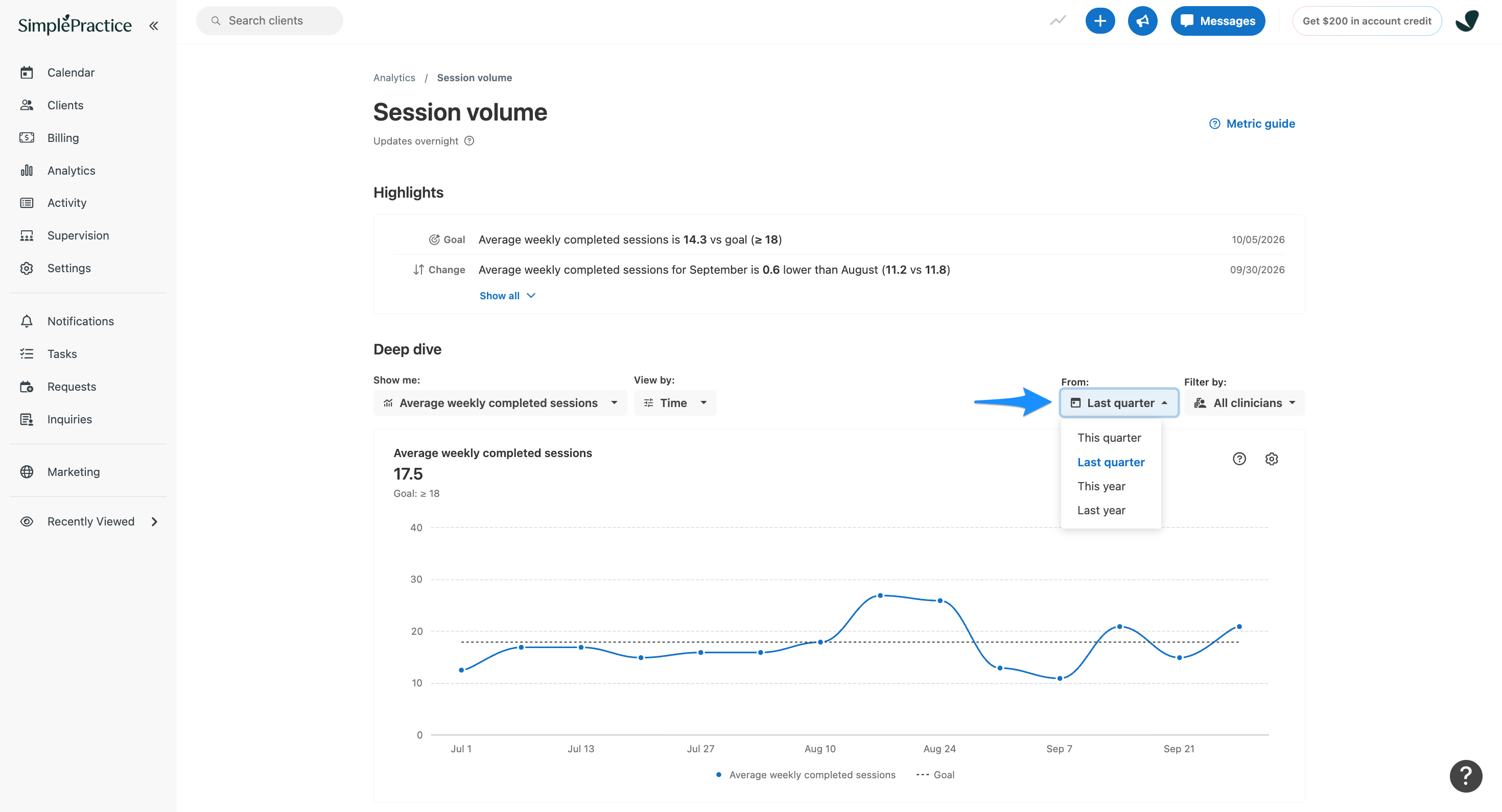
Task: Select Last quarter option in list
Action: 1111,462
